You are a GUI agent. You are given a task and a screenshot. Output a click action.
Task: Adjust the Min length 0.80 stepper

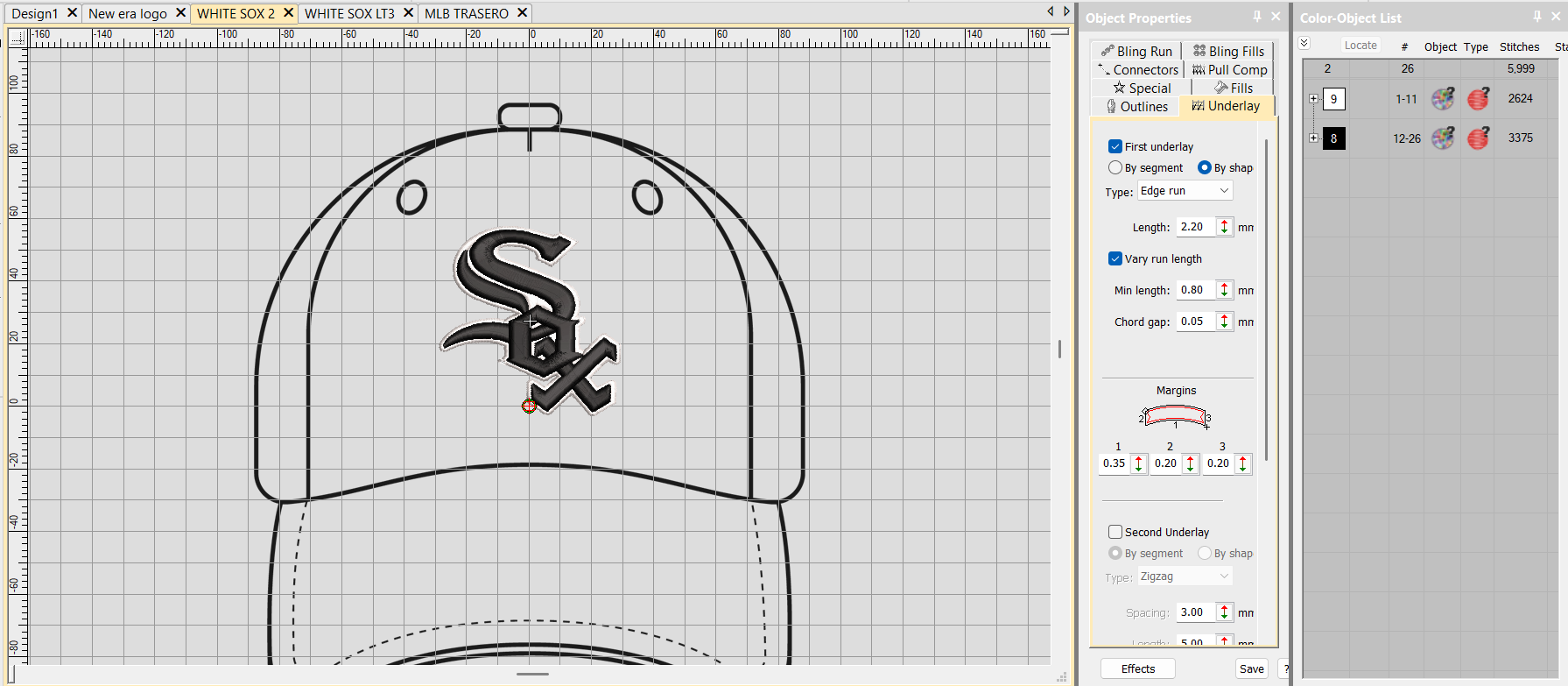1224,290
